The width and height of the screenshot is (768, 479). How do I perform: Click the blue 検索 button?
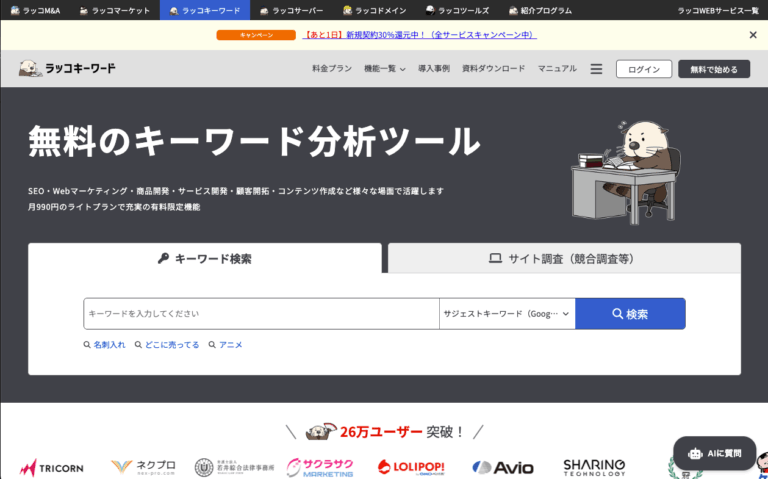[630, 313]
